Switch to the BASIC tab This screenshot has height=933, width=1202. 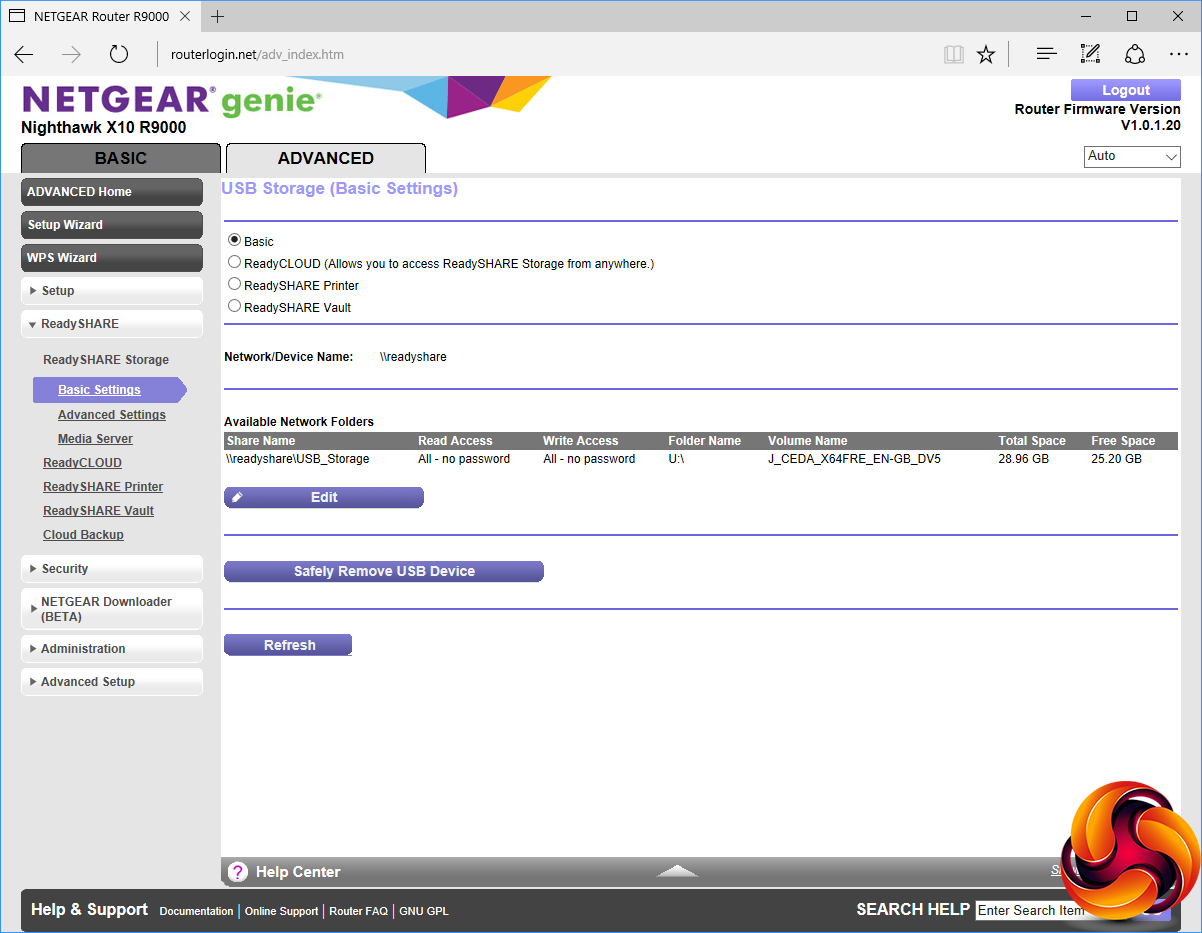pos(121,158)
